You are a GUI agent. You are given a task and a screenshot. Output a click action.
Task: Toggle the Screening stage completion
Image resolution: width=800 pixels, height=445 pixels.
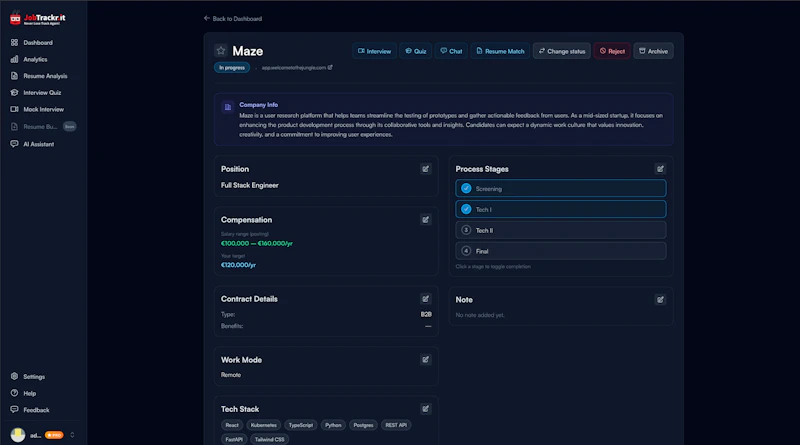tap(561, 188)
